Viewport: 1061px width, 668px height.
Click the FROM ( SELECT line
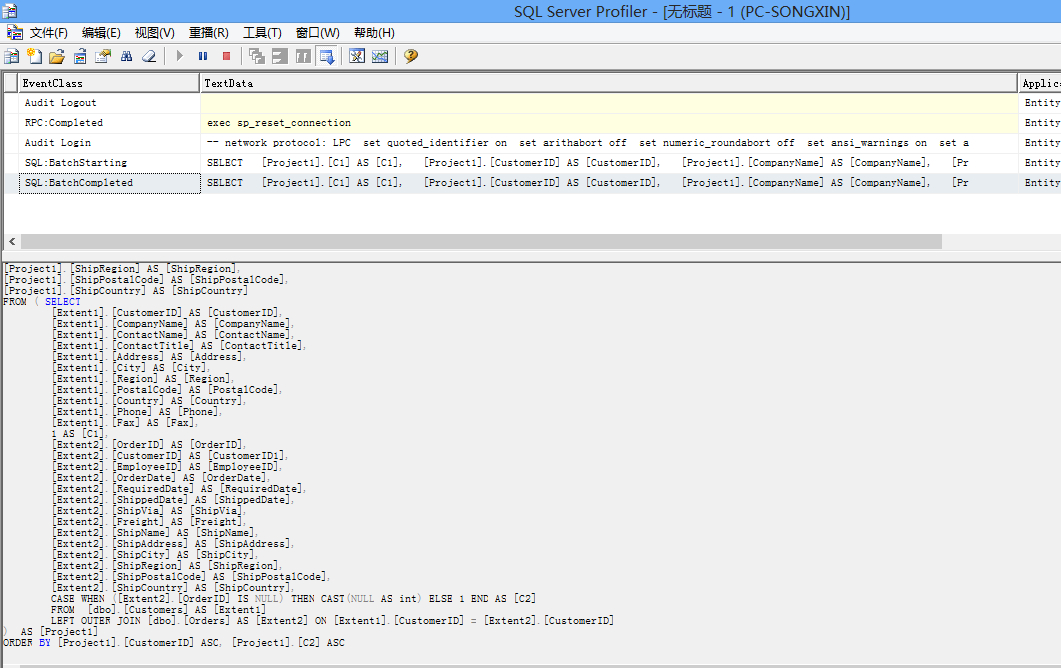42,302
